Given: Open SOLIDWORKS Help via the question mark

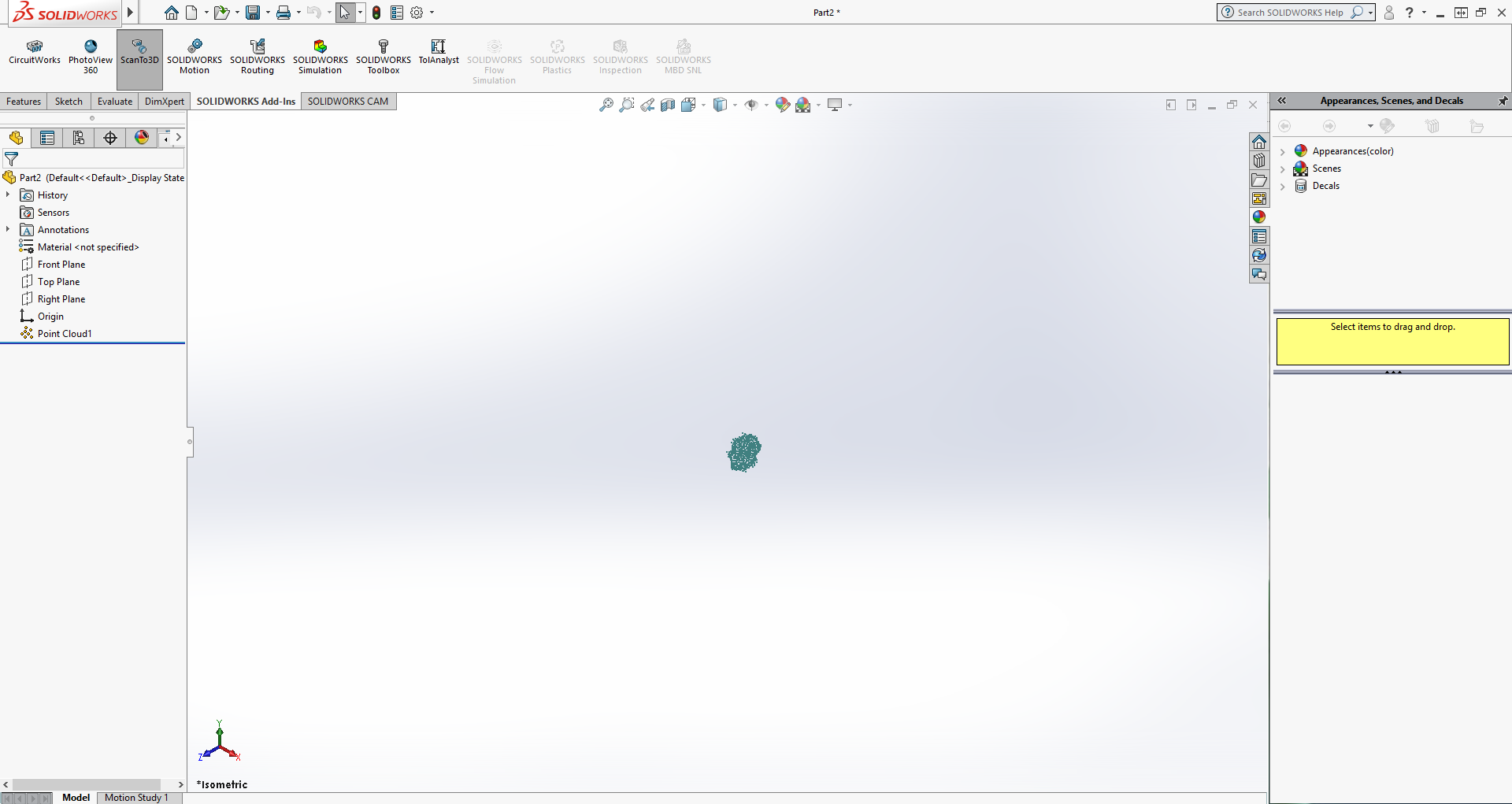Looking at the screenshot, I should click(x=1410, y=13).
